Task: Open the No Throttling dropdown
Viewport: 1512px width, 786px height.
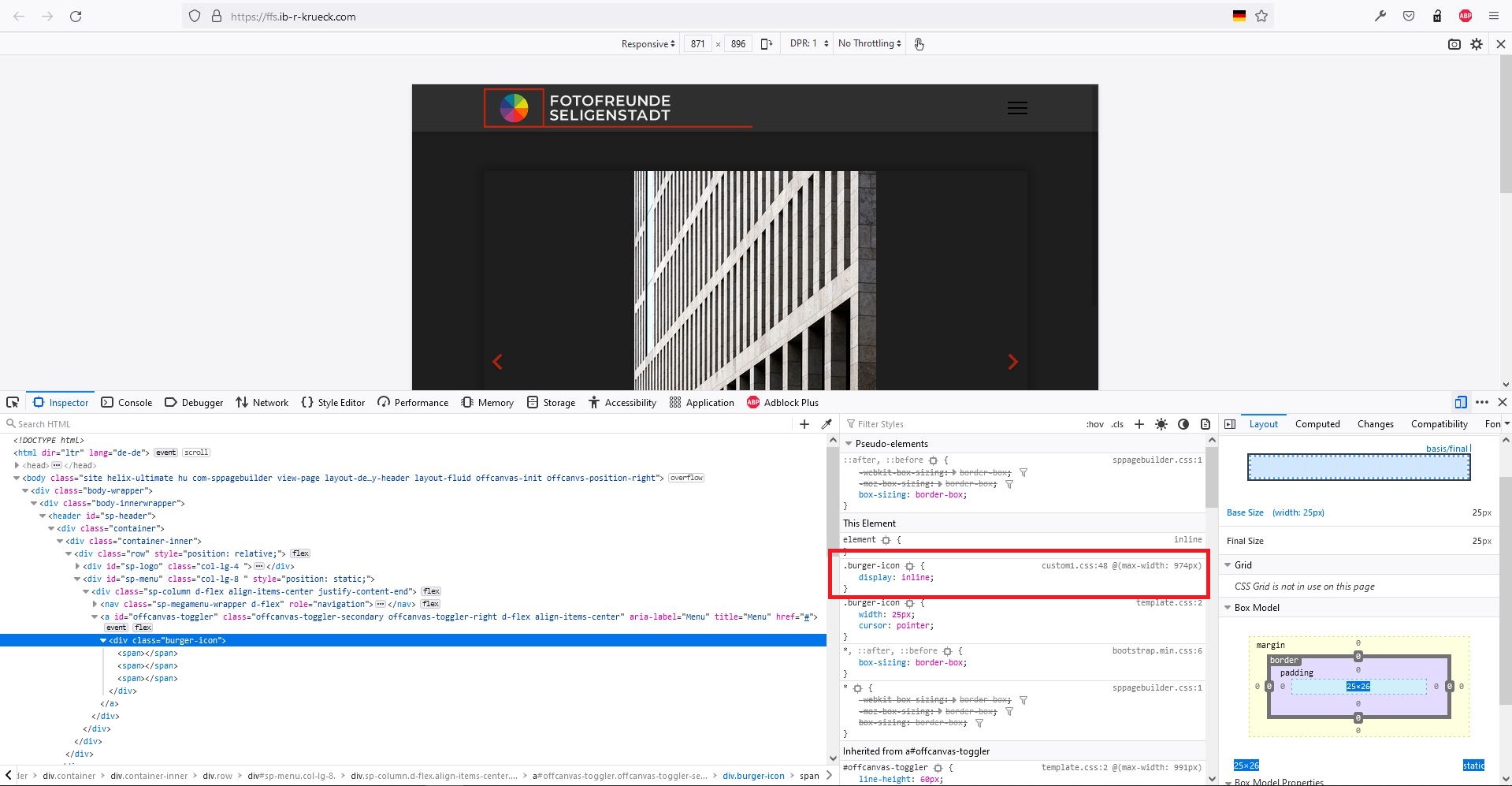Action: [869, 44]
